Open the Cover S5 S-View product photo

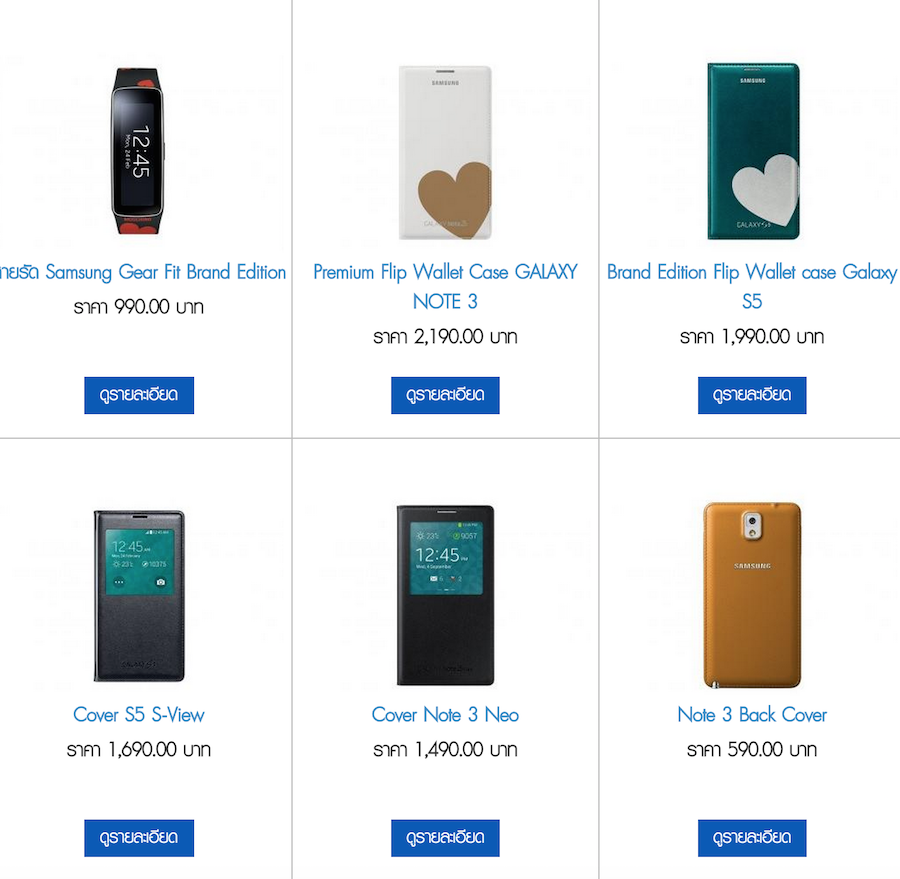(139, 596)
